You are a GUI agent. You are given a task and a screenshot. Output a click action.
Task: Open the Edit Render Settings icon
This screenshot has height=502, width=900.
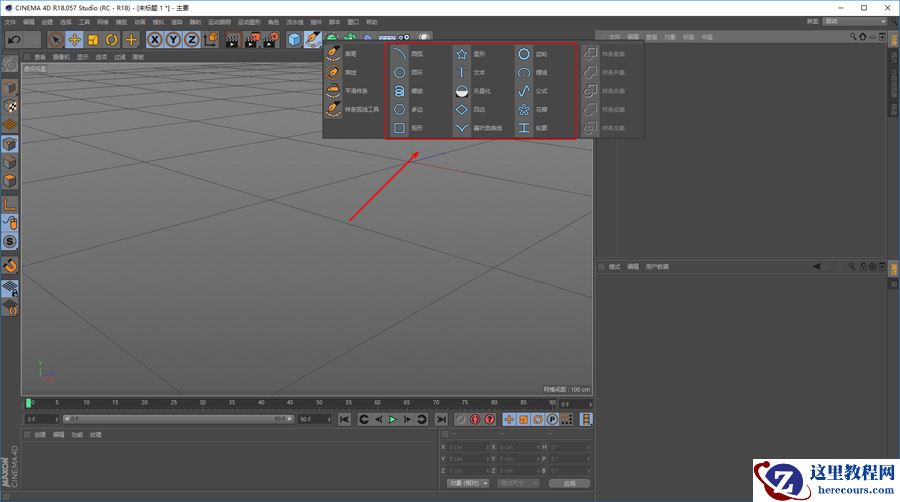[x=270, y=39]
